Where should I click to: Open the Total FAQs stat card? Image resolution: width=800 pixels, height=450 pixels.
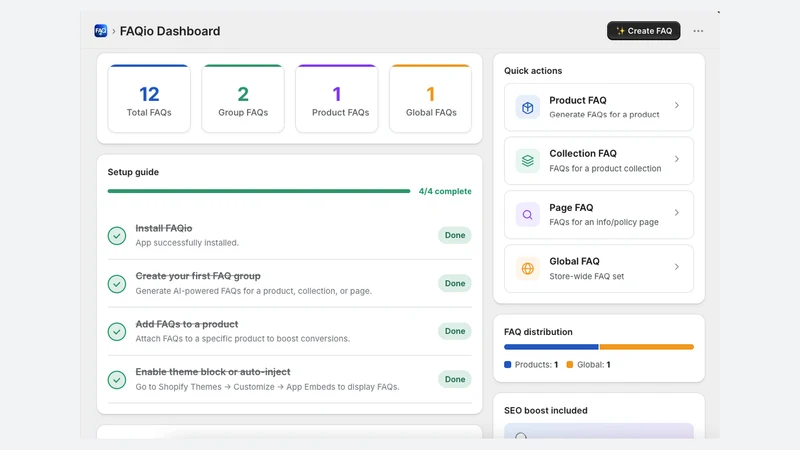149,98
